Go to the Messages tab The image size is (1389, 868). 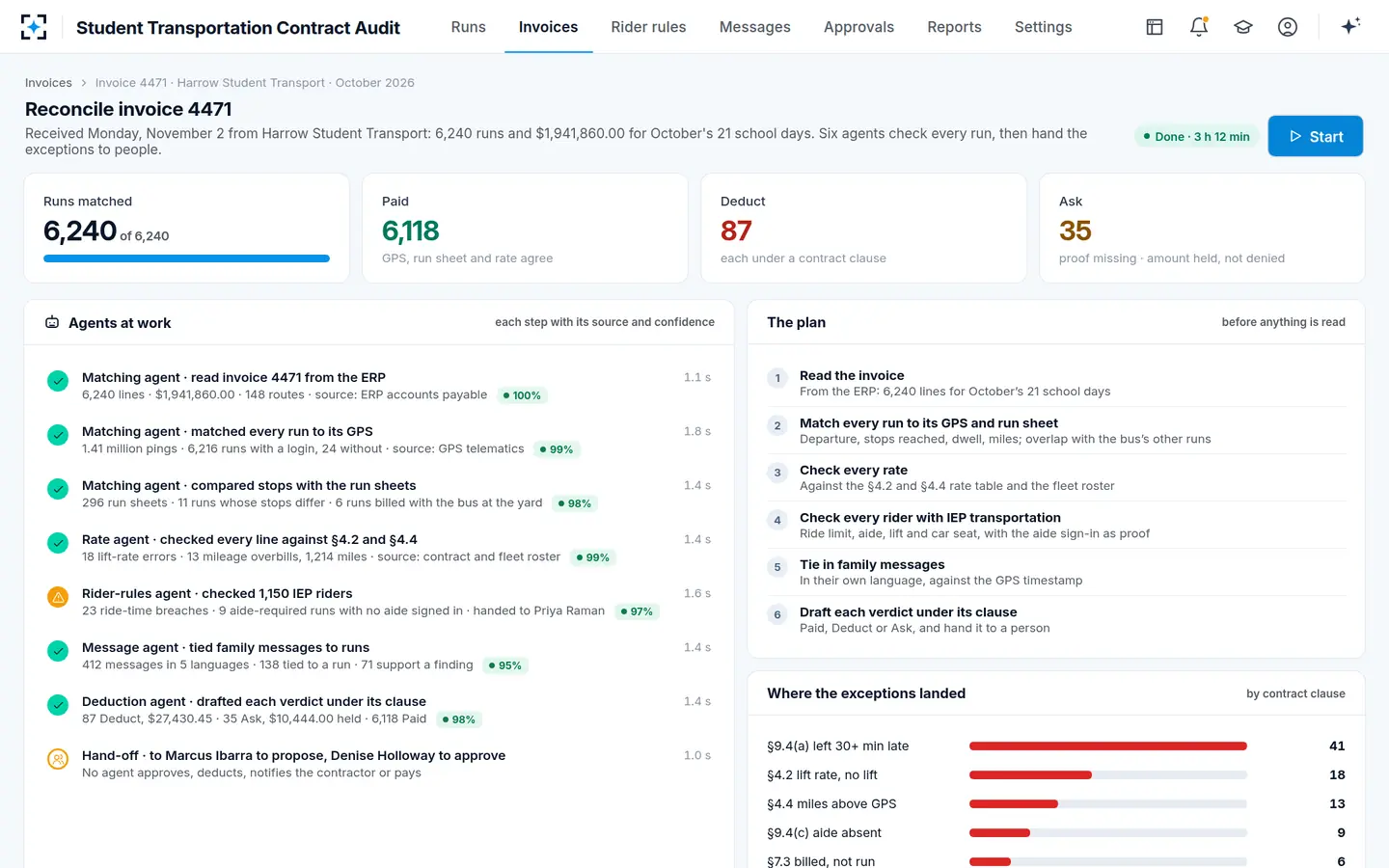click(754, 27)
